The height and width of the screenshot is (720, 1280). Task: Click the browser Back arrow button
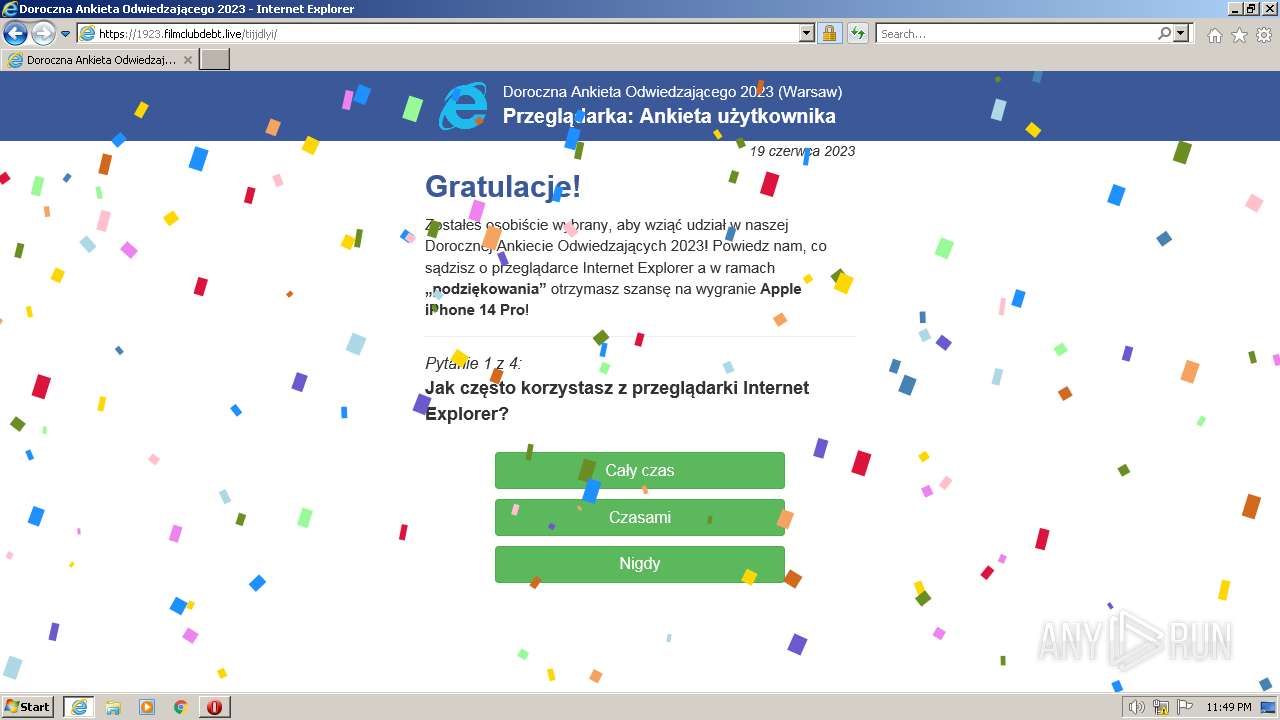click(15, 33)
